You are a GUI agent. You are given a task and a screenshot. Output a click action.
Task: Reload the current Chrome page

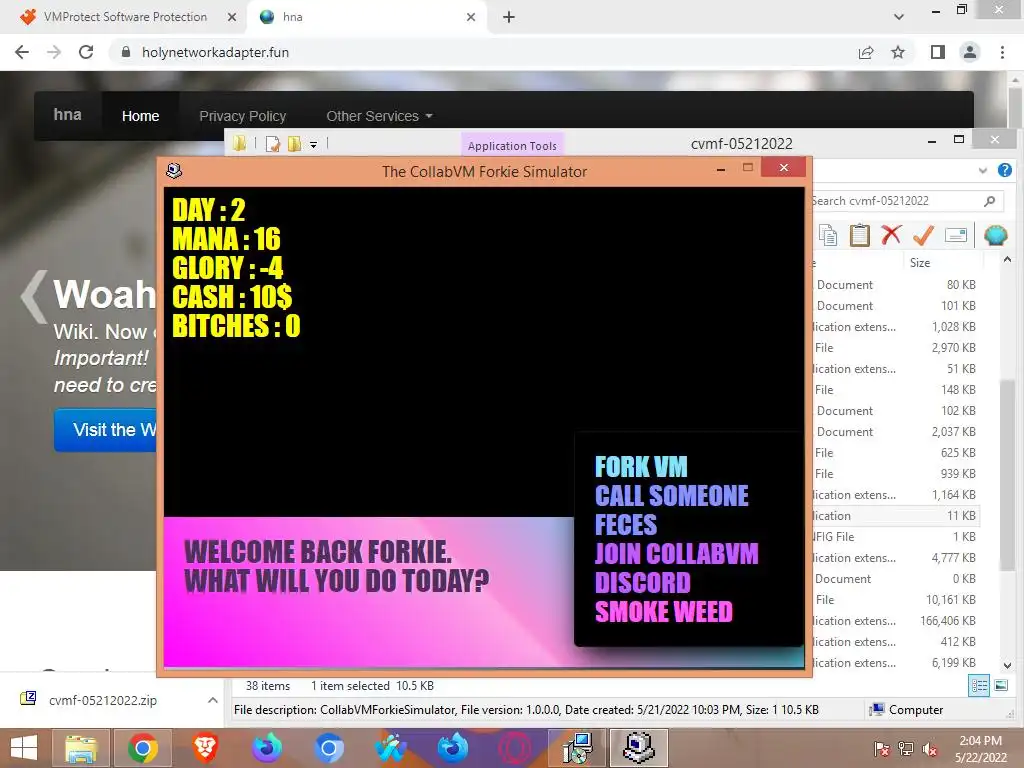pyautogui.click(x=86, y=52)
